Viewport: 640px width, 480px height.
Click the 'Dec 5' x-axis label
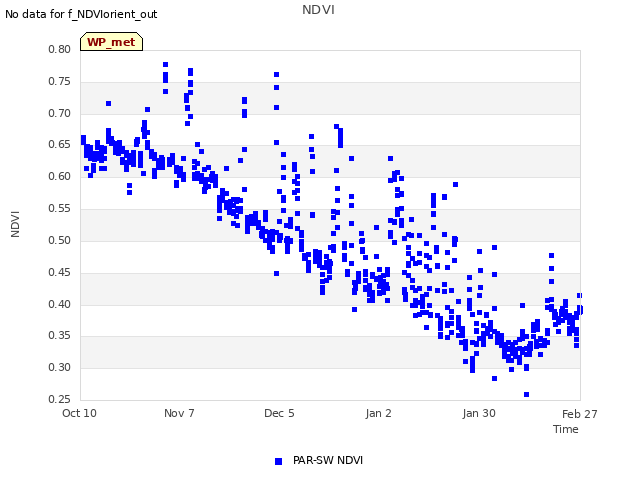[279, 413]
